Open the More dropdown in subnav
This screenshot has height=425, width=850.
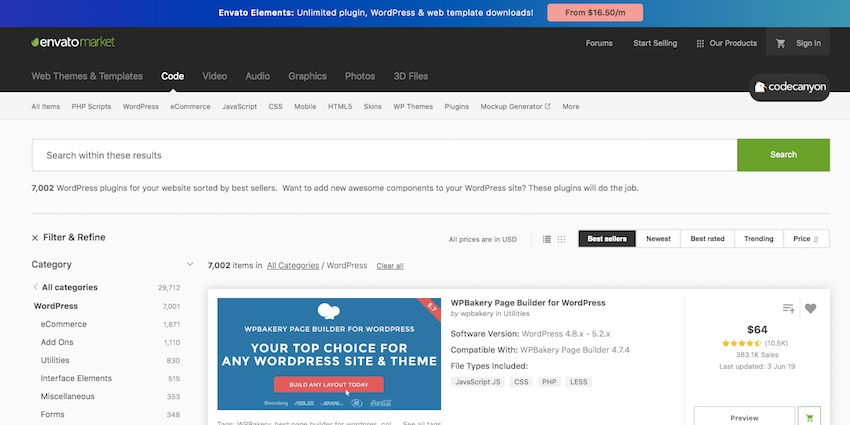[570, 107]
